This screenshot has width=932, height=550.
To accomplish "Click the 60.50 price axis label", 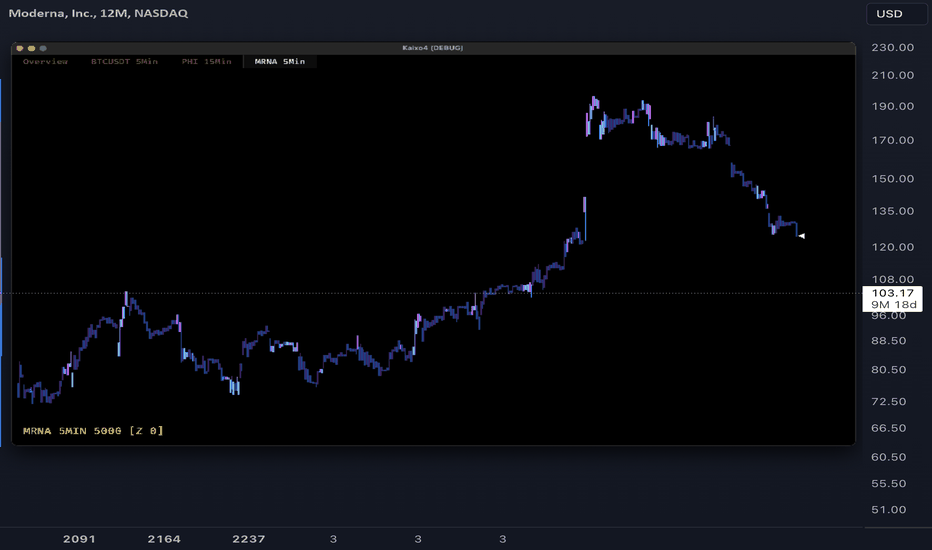I will pos(889,457).
